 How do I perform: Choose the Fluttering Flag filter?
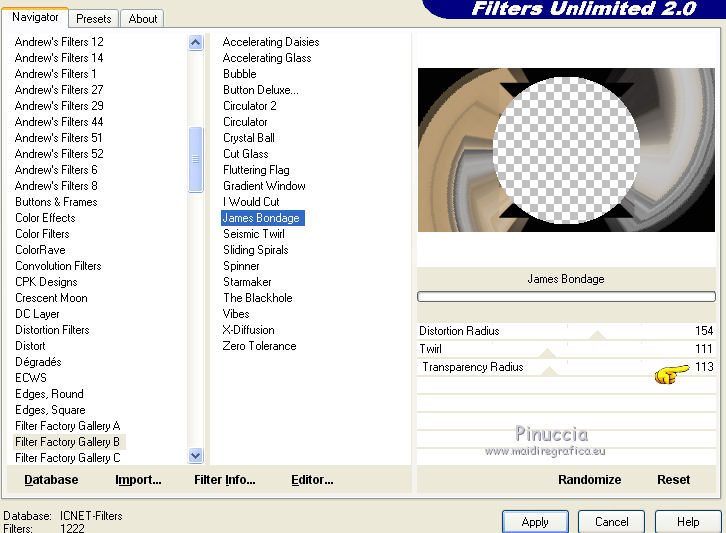coord(256,170)
